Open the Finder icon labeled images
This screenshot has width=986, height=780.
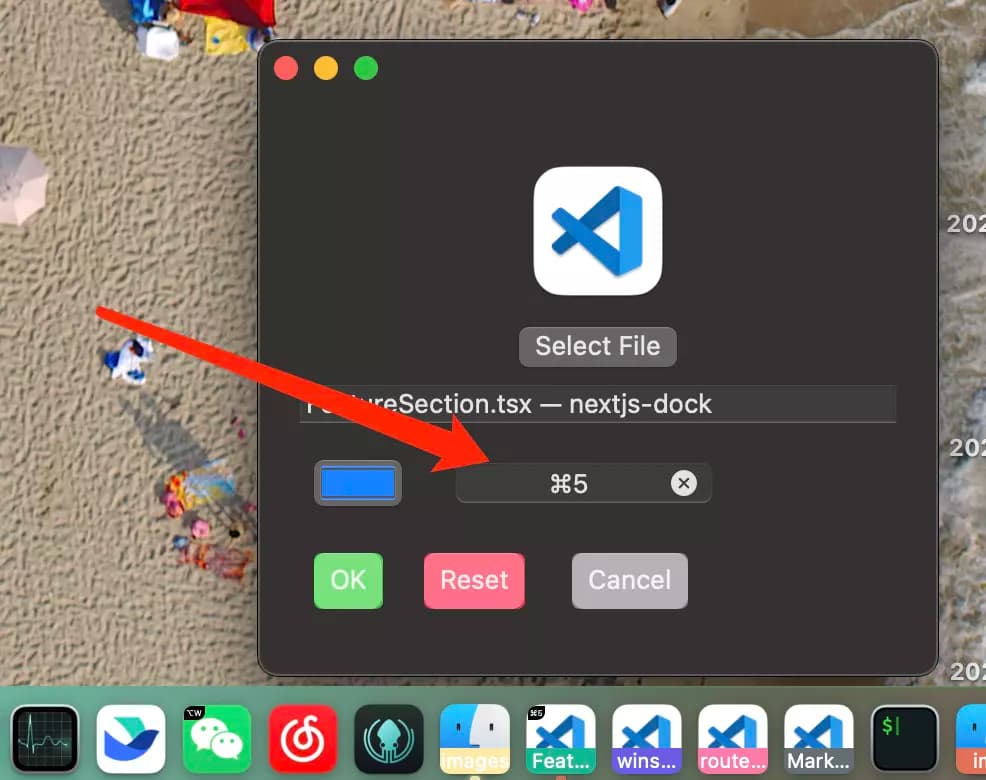[x=475, y=738]
